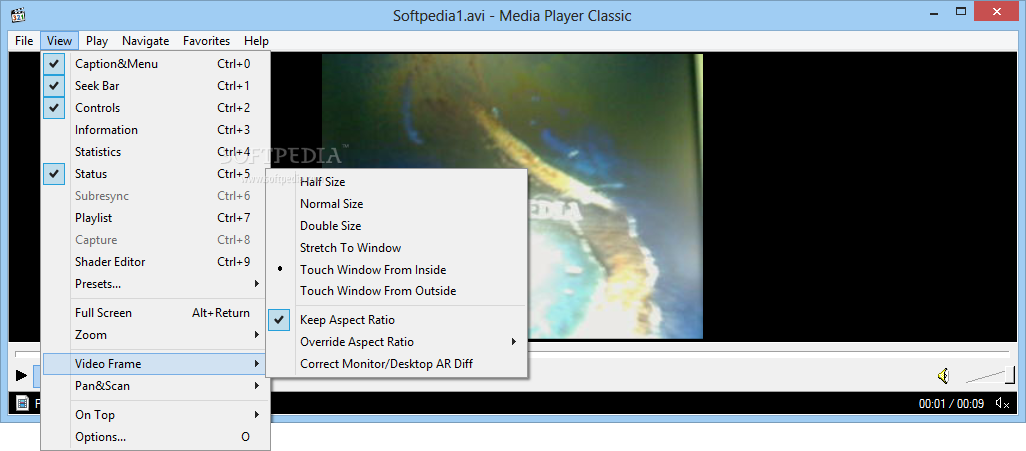Image resolution: width=1026 pixels, height=451 pixels.
Task: Select Stretch To Window
Action: click(397, 248)
